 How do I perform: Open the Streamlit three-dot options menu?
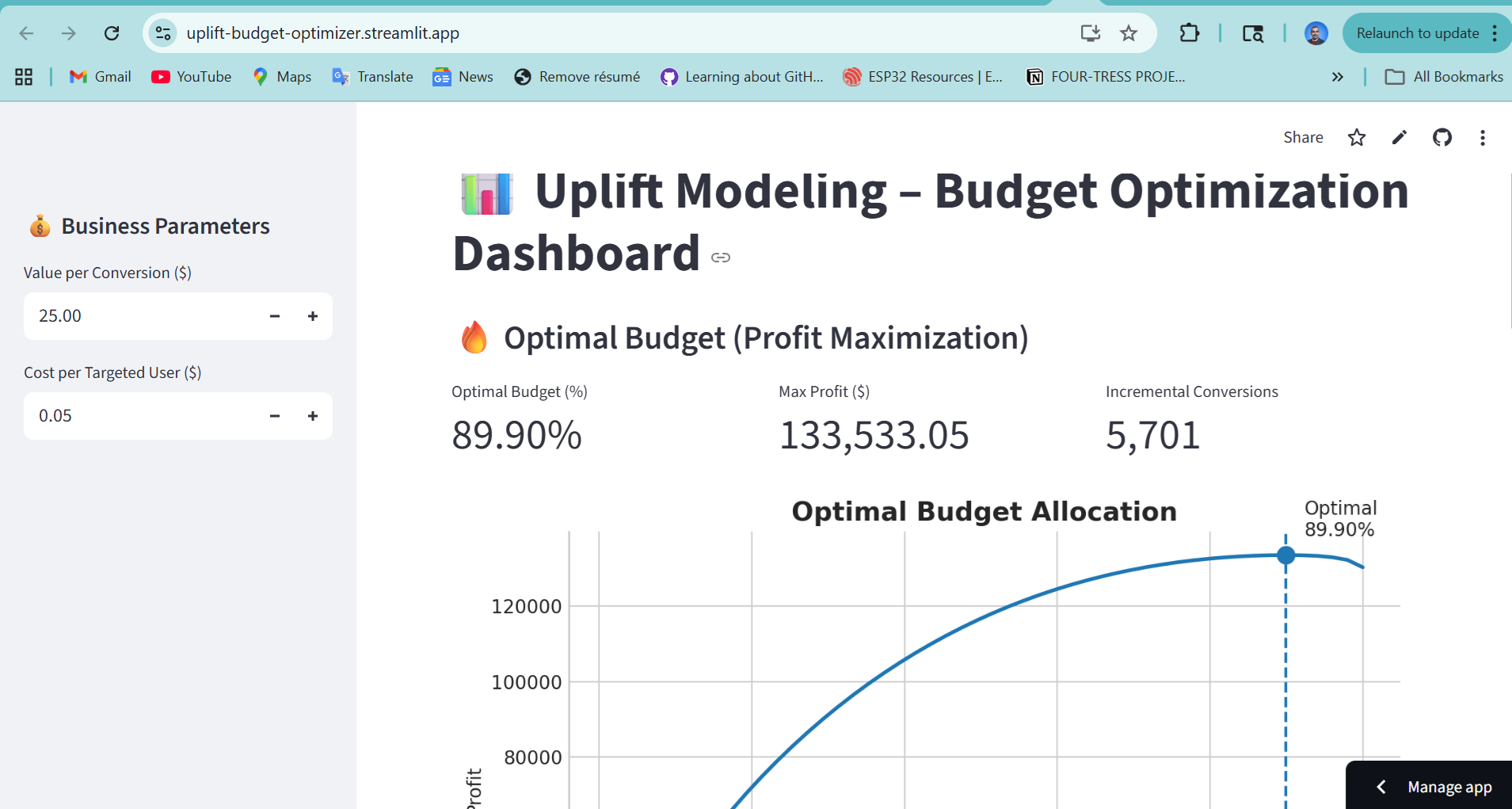click(1482, 138)
